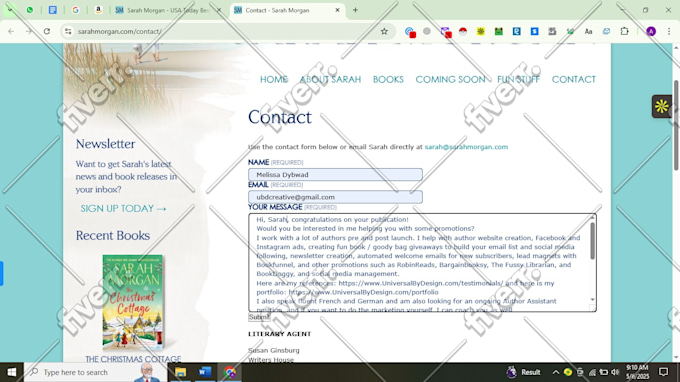Image resolution: width=680 pixels, height=382 pixels.
Task: Open the COMING SOON page
Action: 450,79
